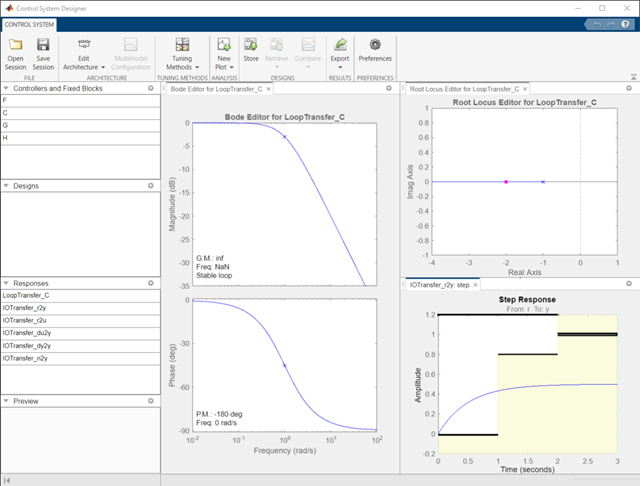Click the Tuning Methods icon
640x486 pixels.
pyautogui.click(x=182, y=45)
